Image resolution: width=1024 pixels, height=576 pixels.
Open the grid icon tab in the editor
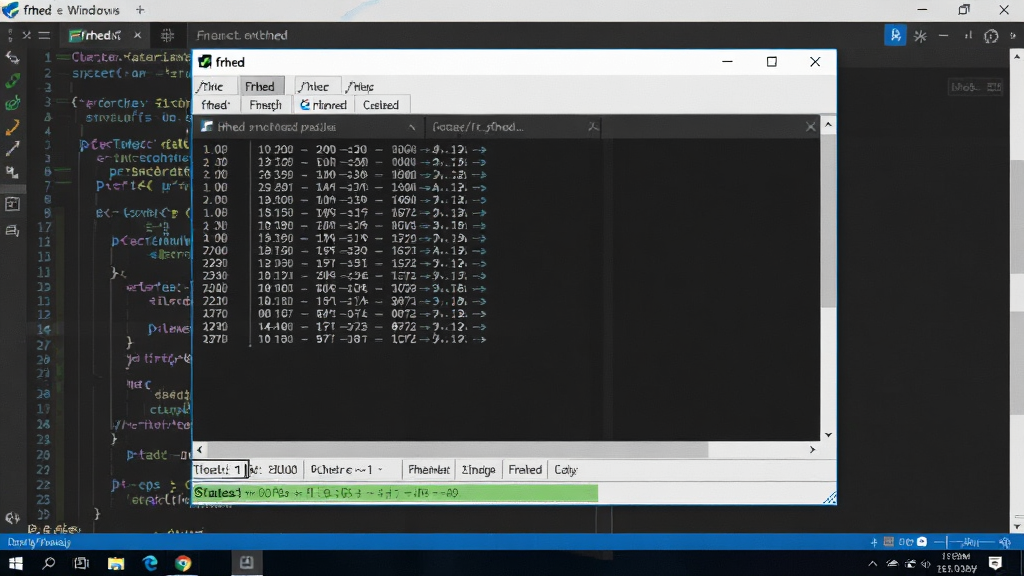tap(167, 35)
